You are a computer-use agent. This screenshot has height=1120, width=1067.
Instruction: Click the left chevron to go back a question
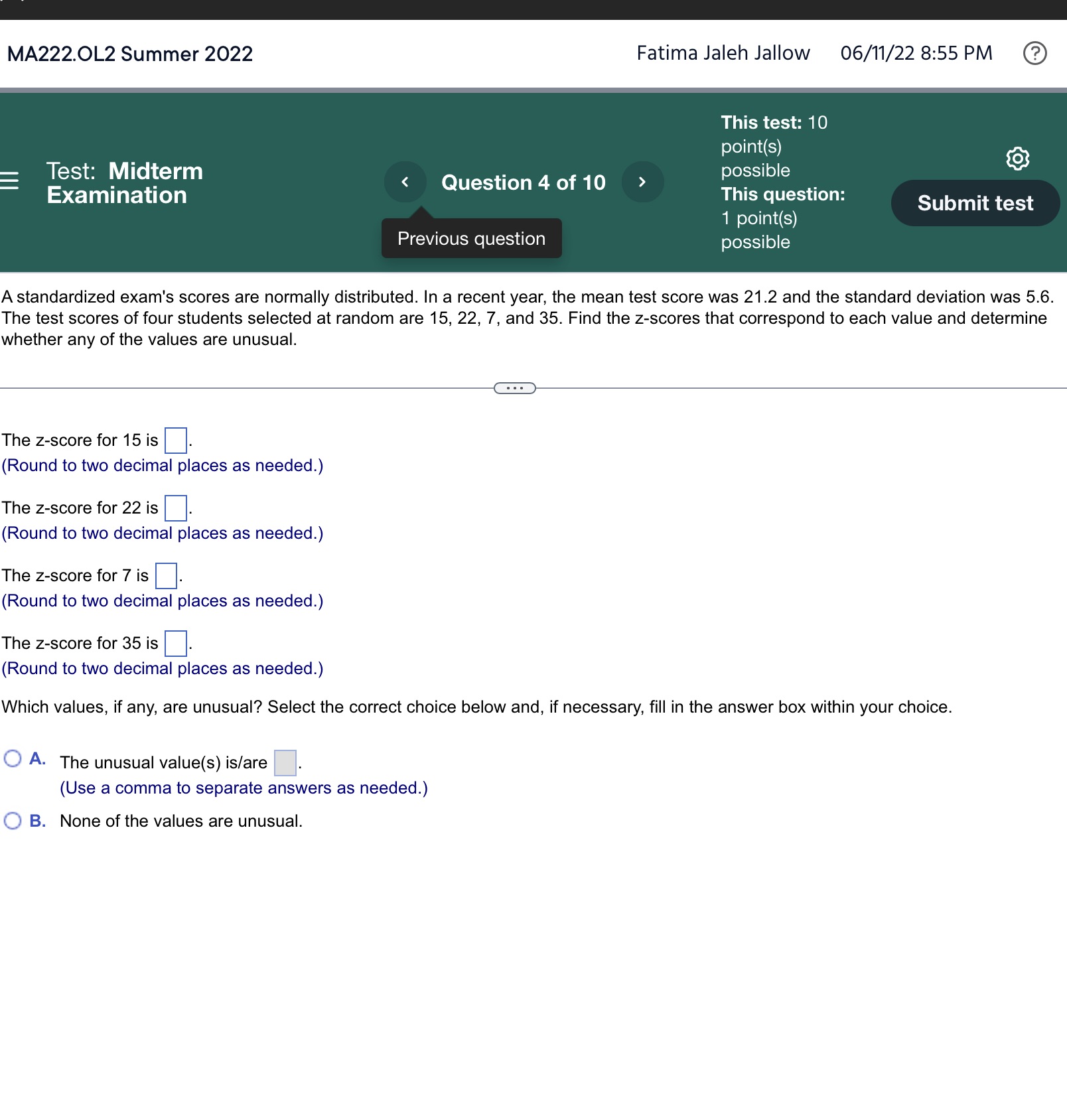(x=405, y=182)
